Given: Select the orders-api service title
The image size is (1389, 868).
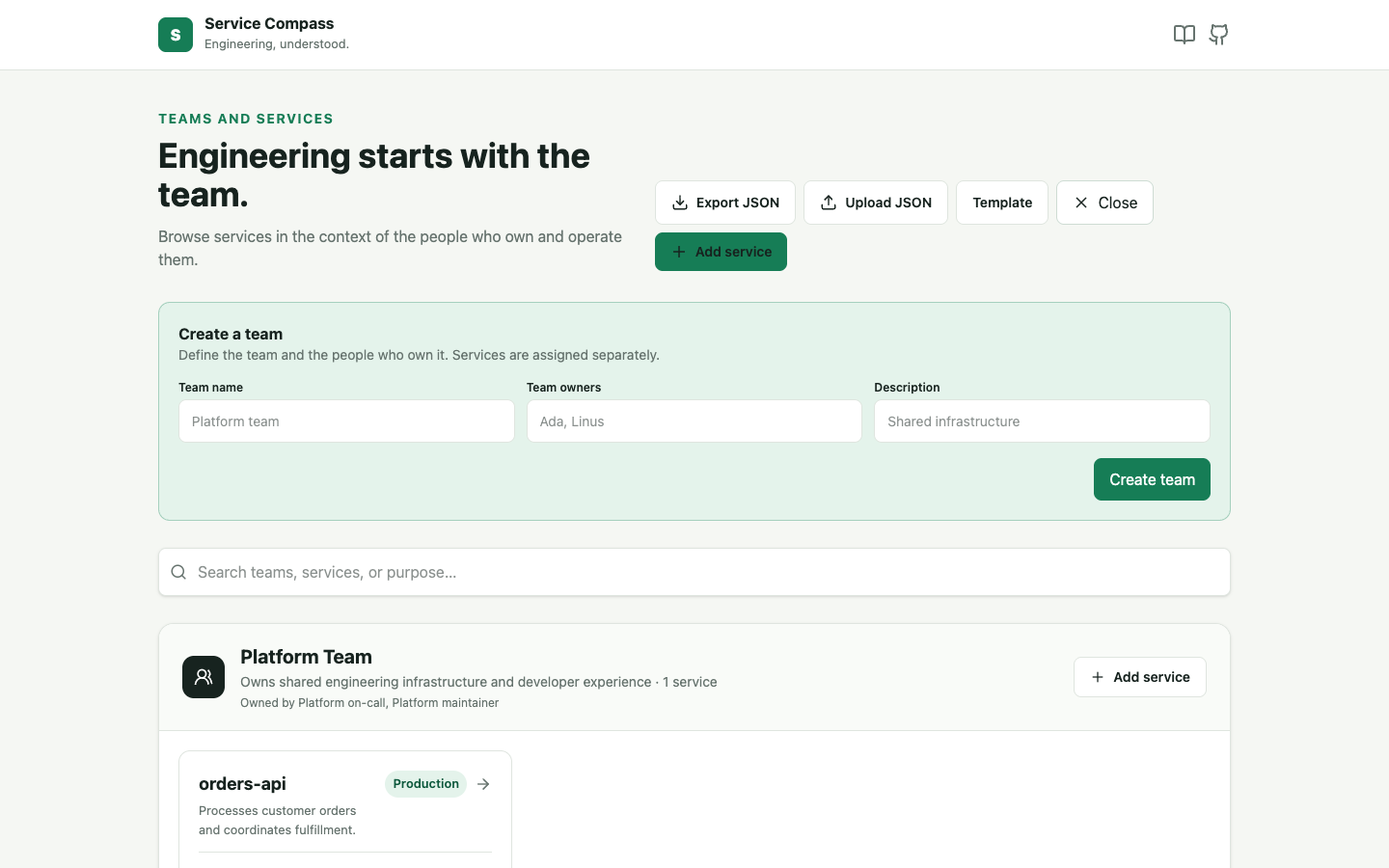Looking at the screenshot, I should pyautogui.click(x=242, y=784).
